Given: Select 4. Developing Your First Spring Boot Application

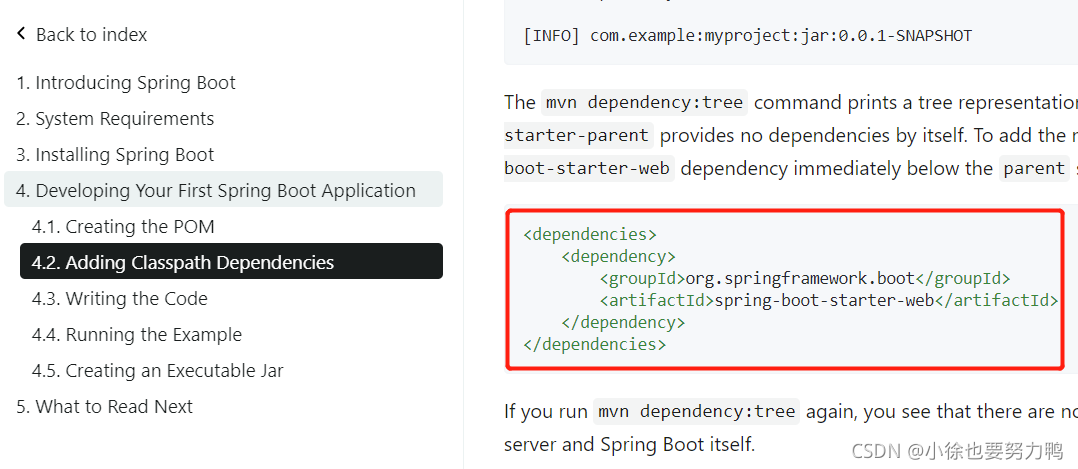Looking at the screenshot, I should coord(223,190).
